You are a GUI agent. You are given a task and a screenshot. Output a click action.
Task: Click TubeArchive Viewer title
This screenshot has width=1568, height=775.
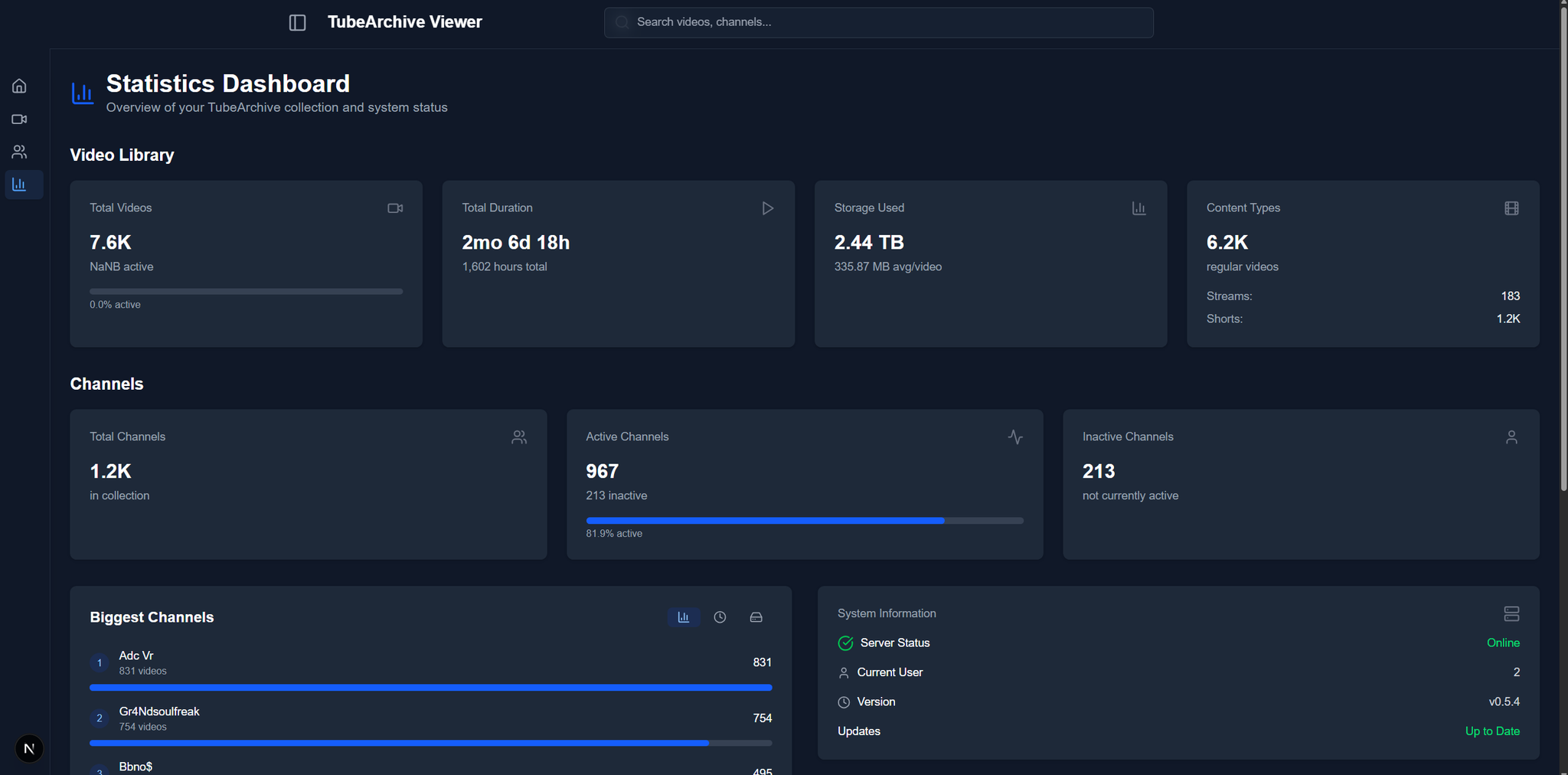(405, 22)
